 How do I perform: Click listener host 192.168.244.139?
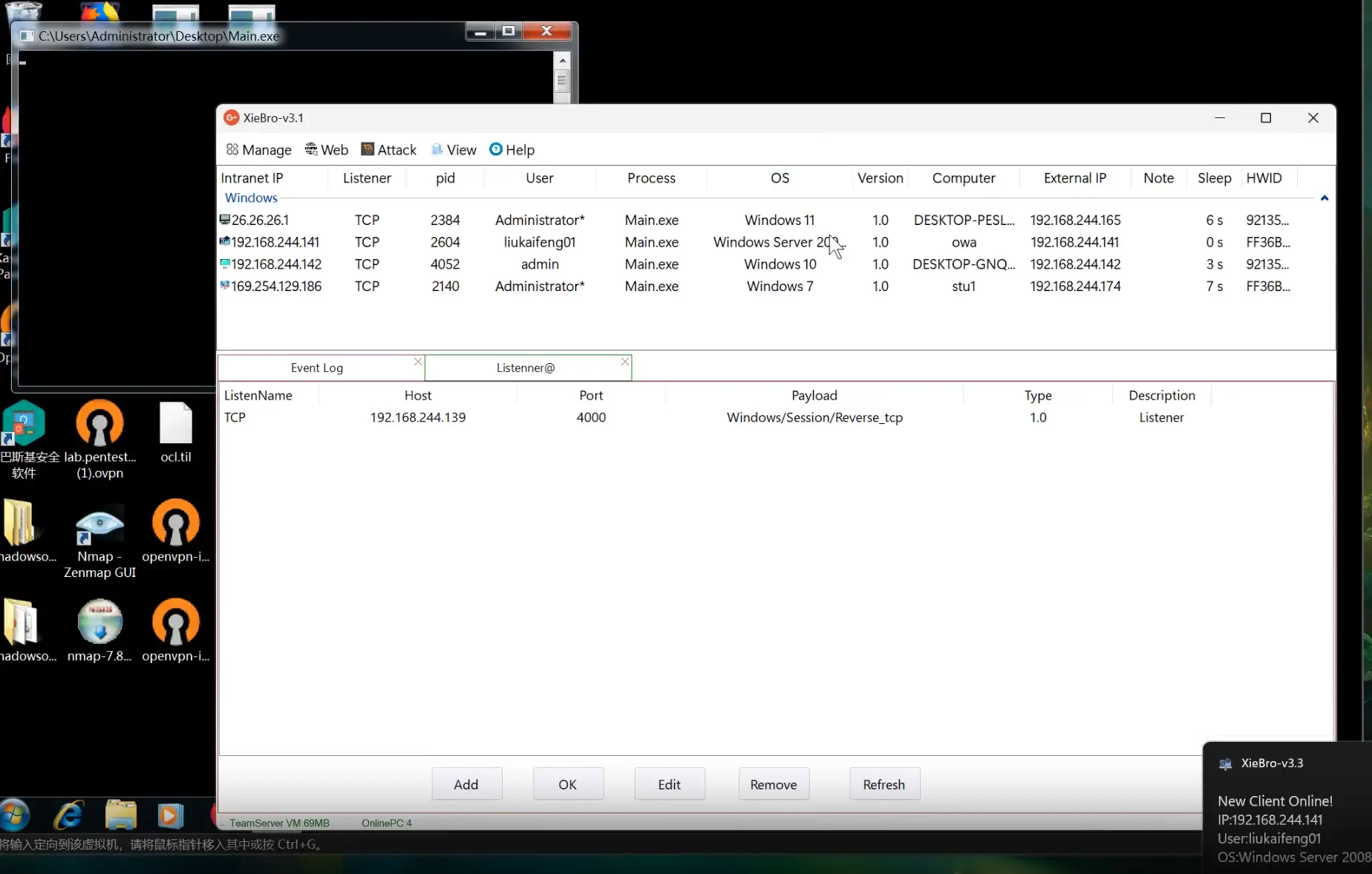418,417
